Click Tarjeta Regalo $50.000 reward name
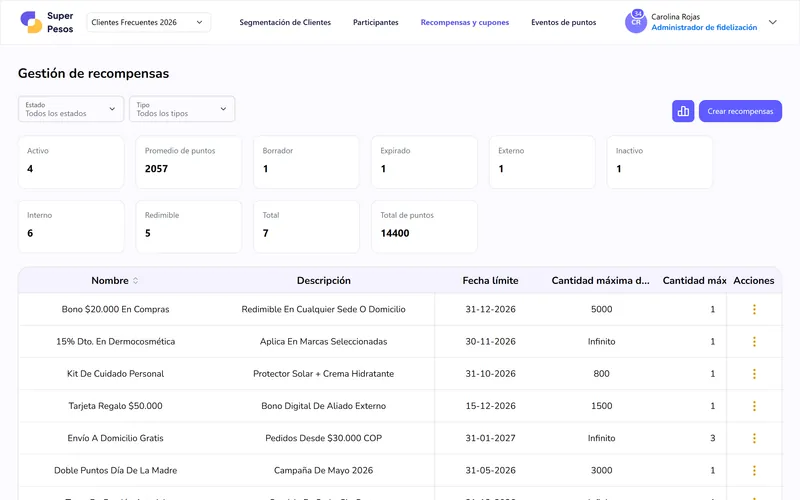Image resolution: width=800 pixels, height=500 pixels. coord(115,406)
